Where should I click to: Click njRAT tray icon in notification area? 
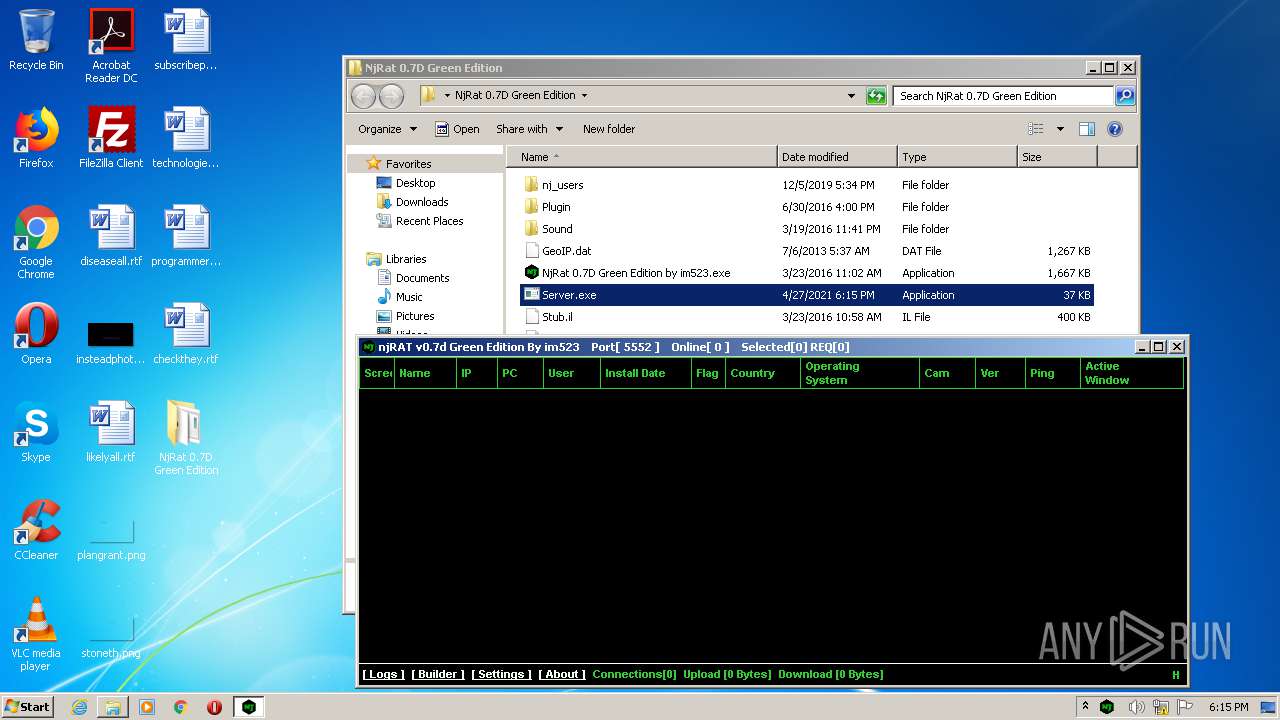(1107, 707)
